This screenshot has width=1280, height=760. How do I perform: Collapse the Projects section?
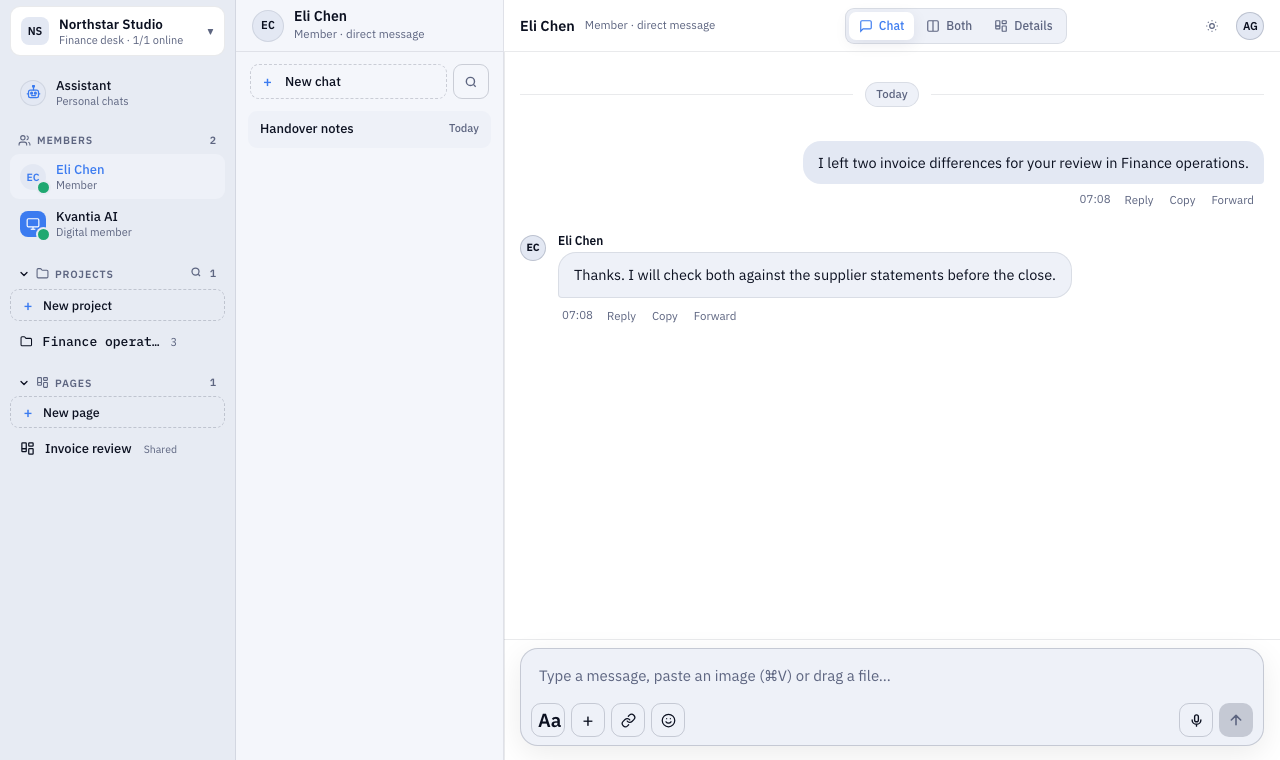24,274
